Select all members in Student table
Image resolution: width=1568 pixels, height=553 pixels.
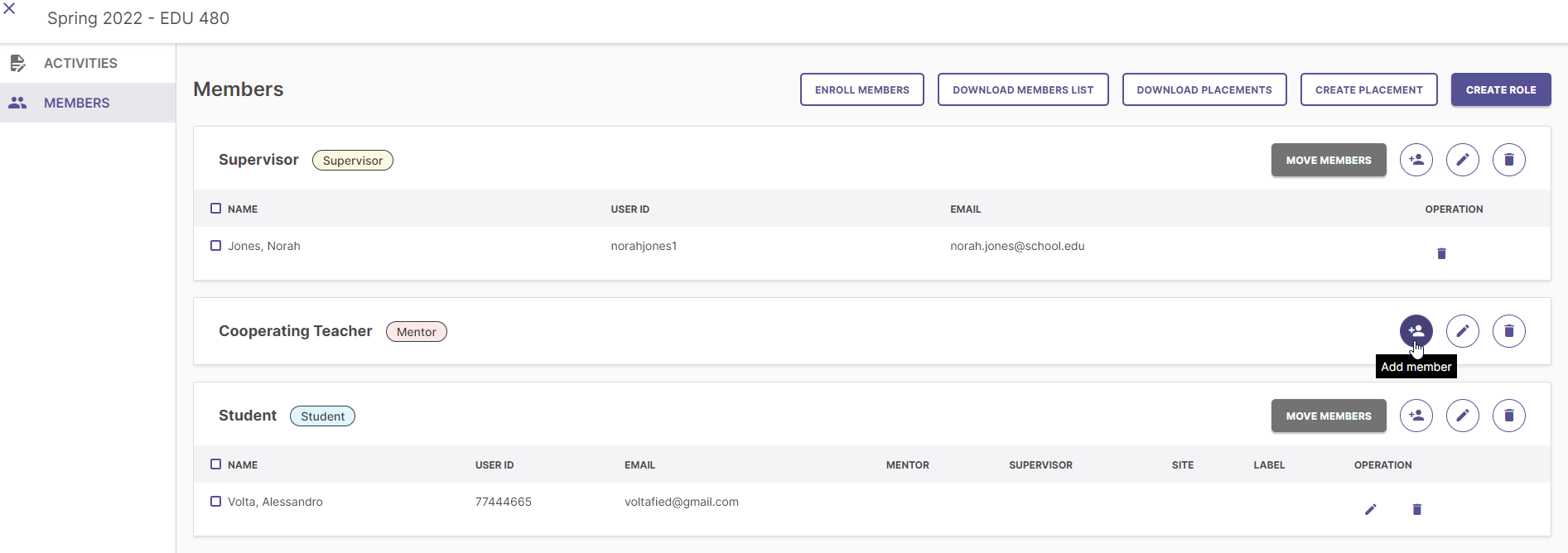[215, 464]
